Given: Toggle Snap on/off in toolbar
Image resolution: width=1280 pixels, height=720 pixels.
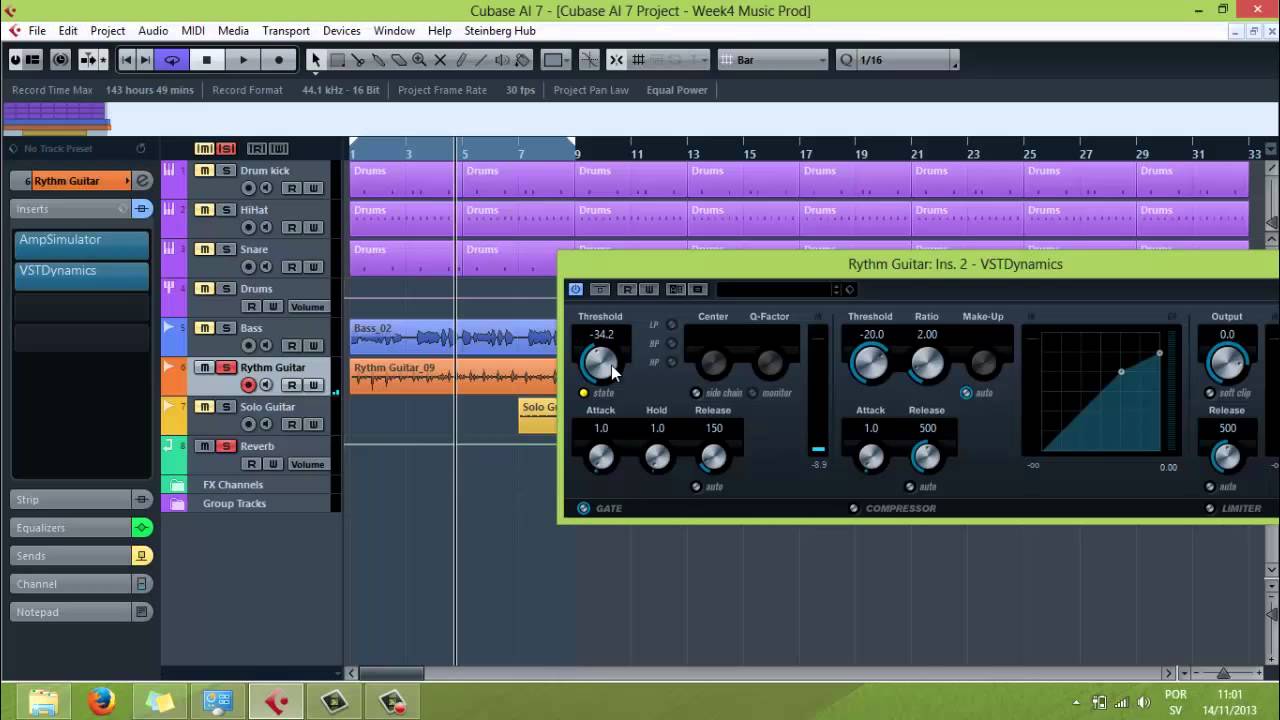Looking at the screenshot, I should 616,60.
